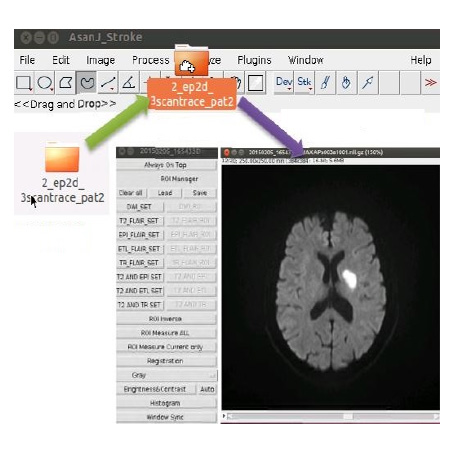Select the Rectangle selection tool
Image resolution: width=454 pixels, height=454 pixels.
pos(24,83)
